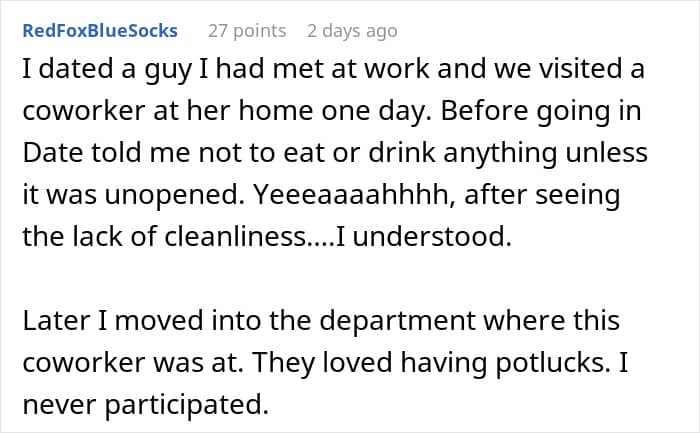700x433 pixels.
Task: Click the '2 days ago' timestamp
Action: [x=352, y=31]
